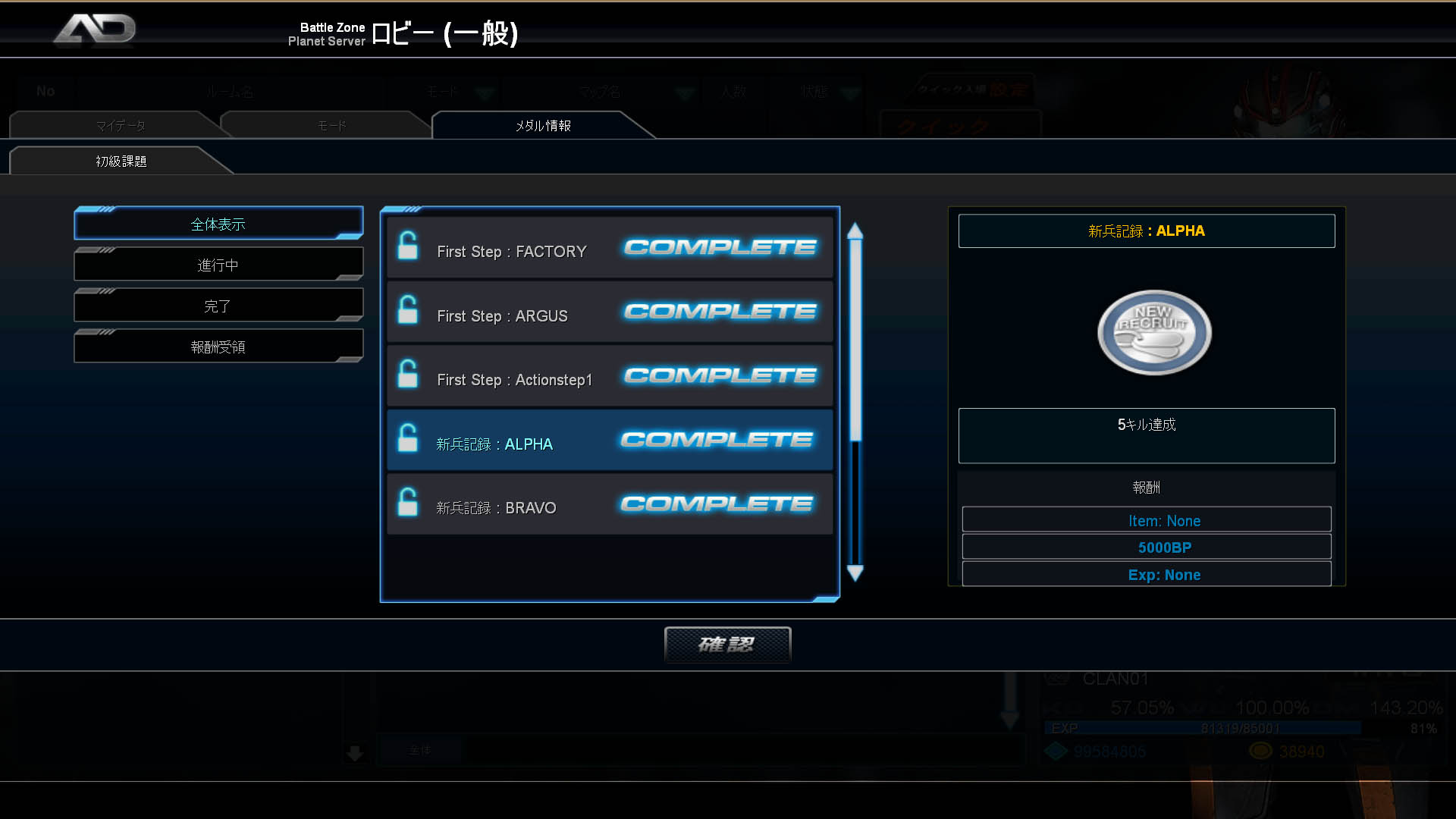
Task: Switch the filter to 進行中
Action: [x=218, y=265]
